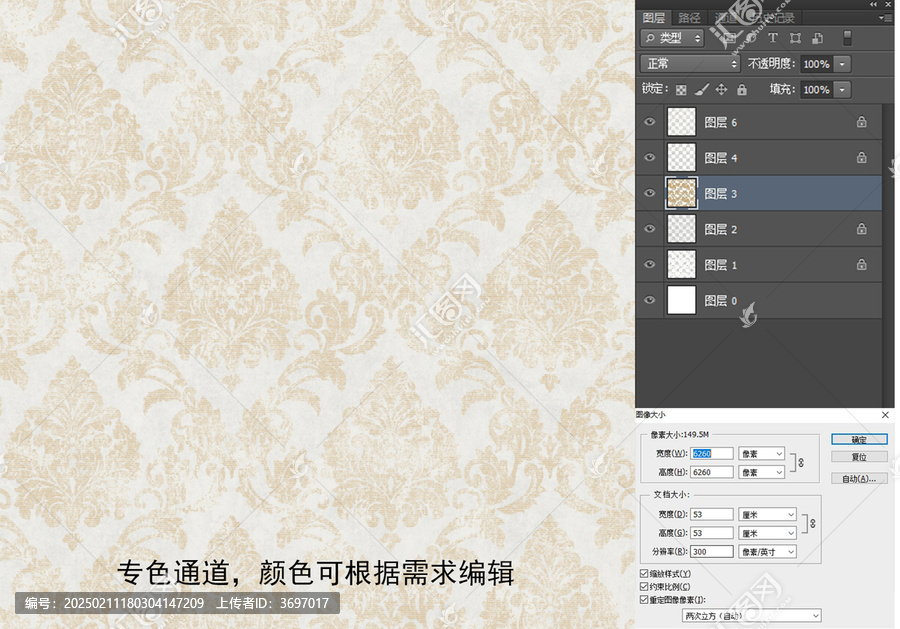Open document width unit dropdown 厘米
900x629 pixels.
point(767,514)
